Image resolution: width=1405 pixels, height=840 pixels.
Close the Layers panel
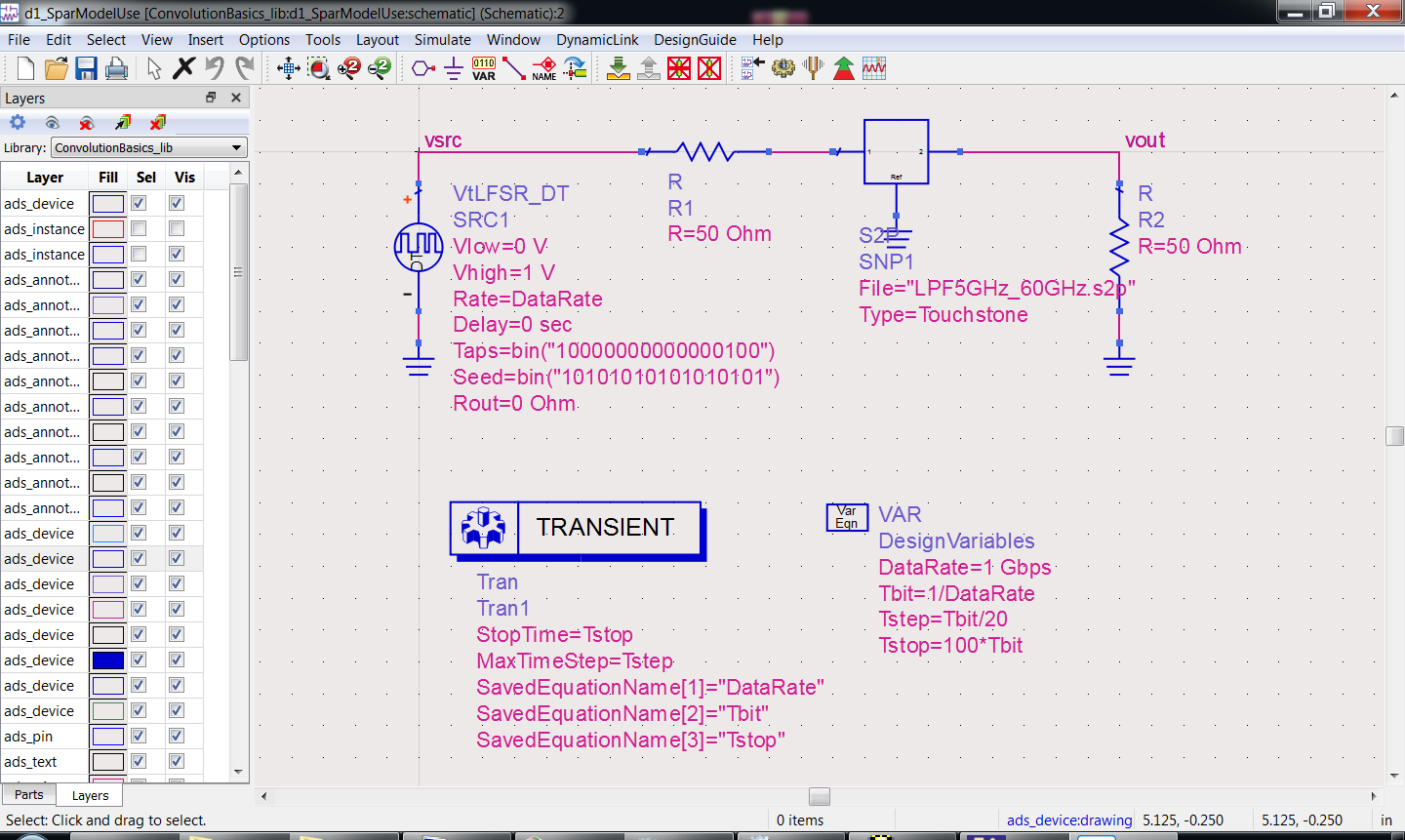(x=236, y=98)
